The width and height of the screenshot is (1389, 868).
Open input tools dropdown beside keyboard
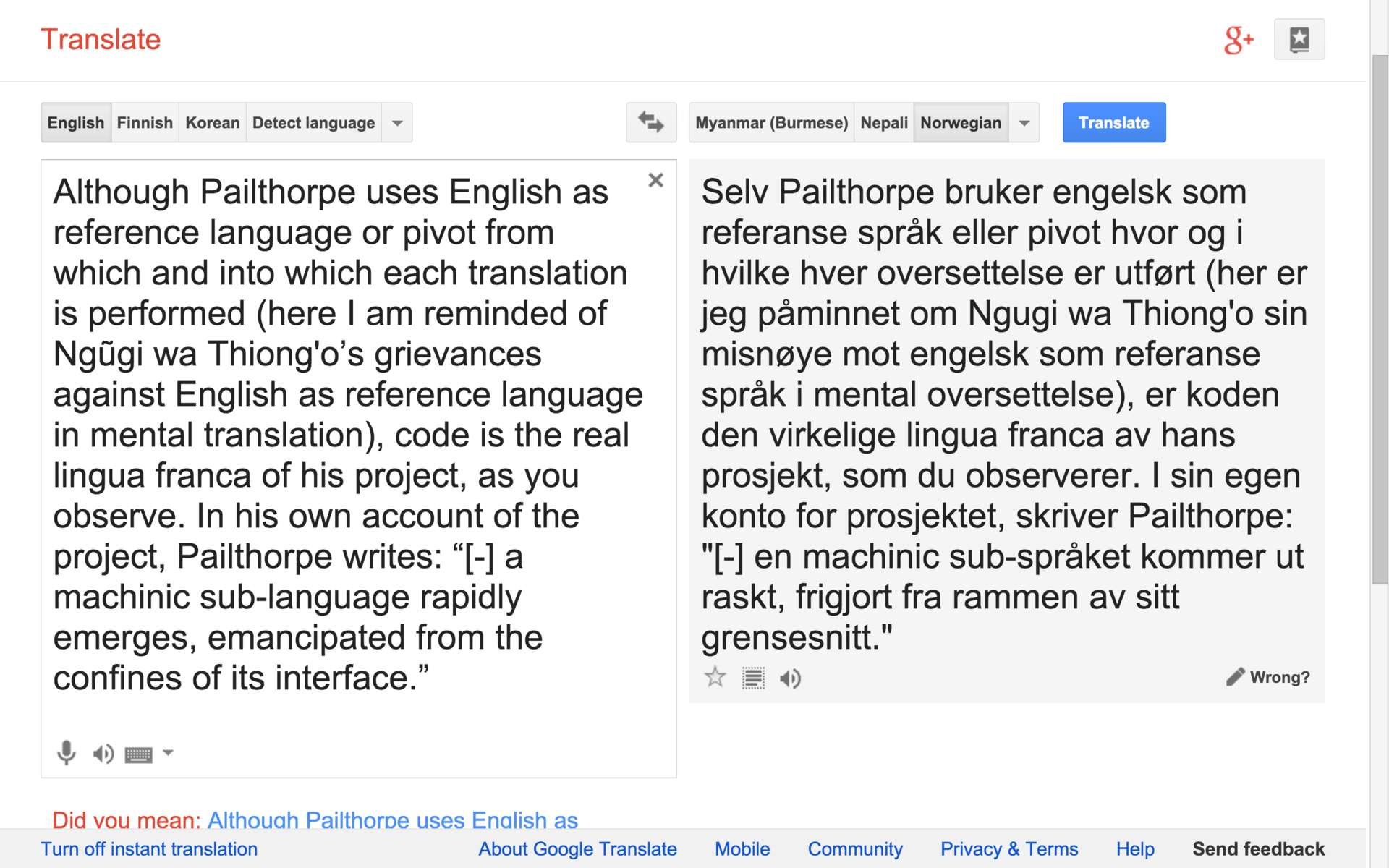[169, 753]
